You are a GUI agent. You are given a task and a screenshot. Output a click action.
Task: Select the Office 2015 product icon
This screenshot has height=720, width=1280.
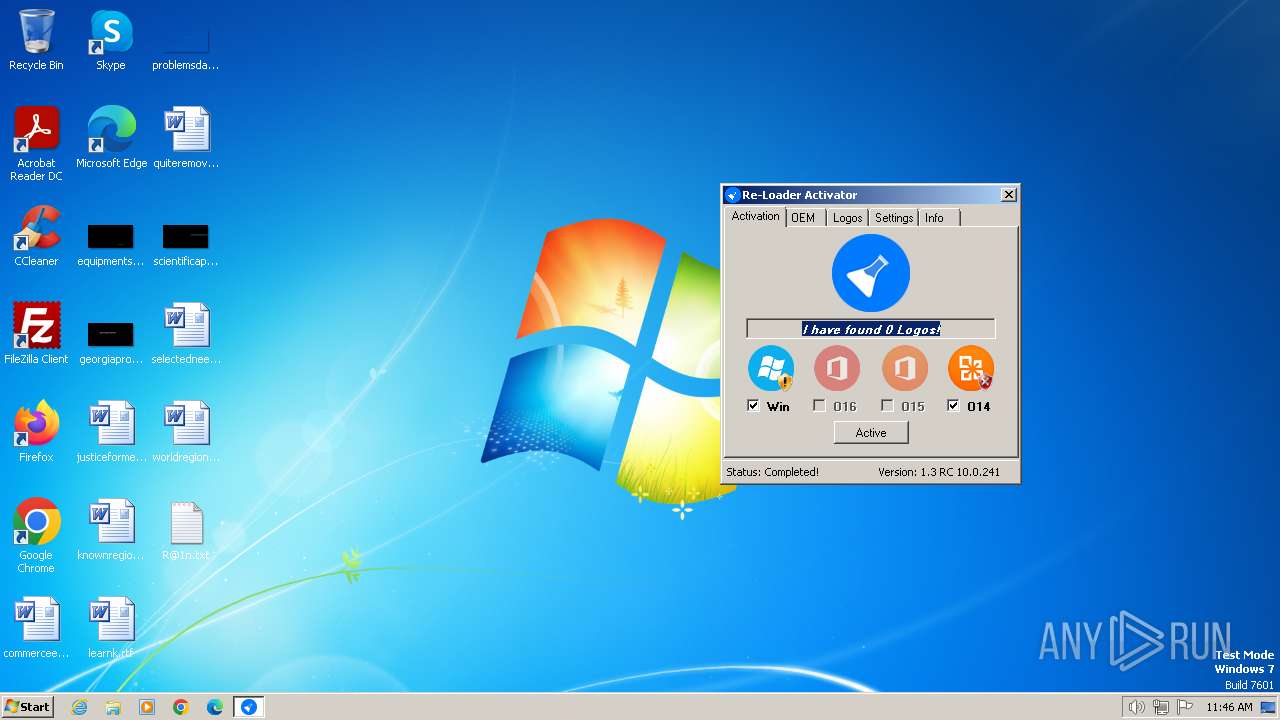click(x=905, y=368)
